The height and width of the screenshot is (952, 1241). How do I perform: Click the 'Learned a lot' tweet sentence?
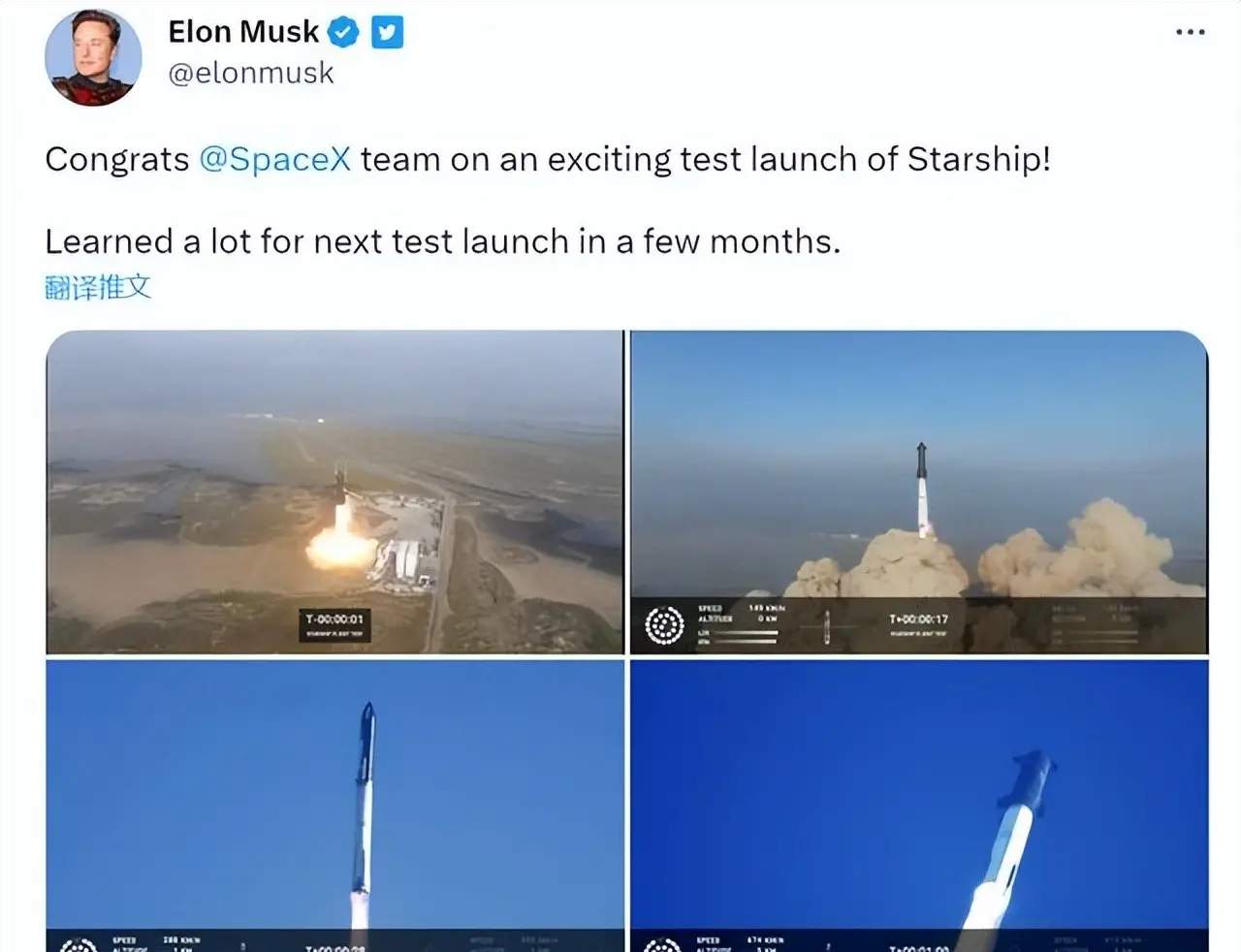click(442, 241)
